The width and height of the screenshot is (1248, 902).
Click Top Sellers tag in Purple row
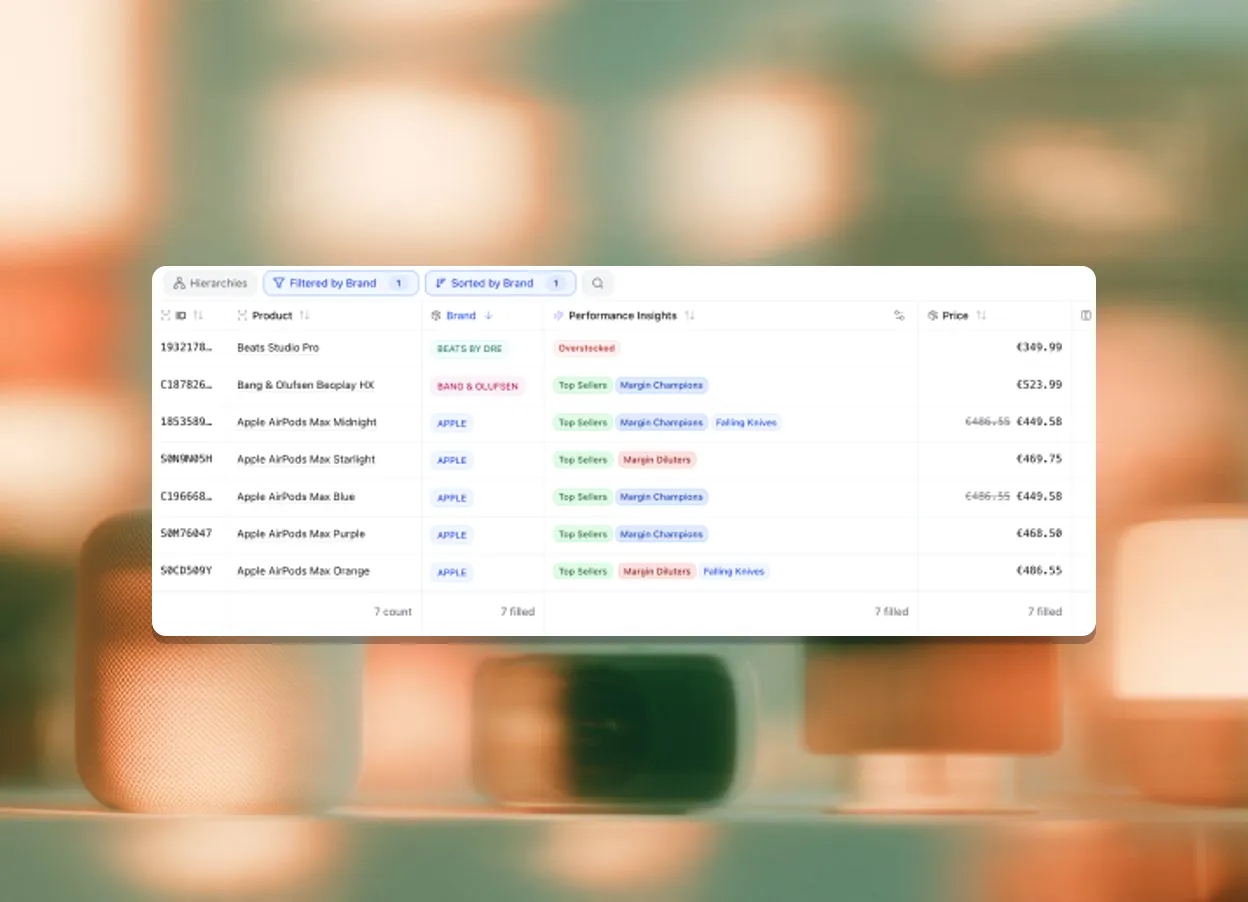pos(583,534)
